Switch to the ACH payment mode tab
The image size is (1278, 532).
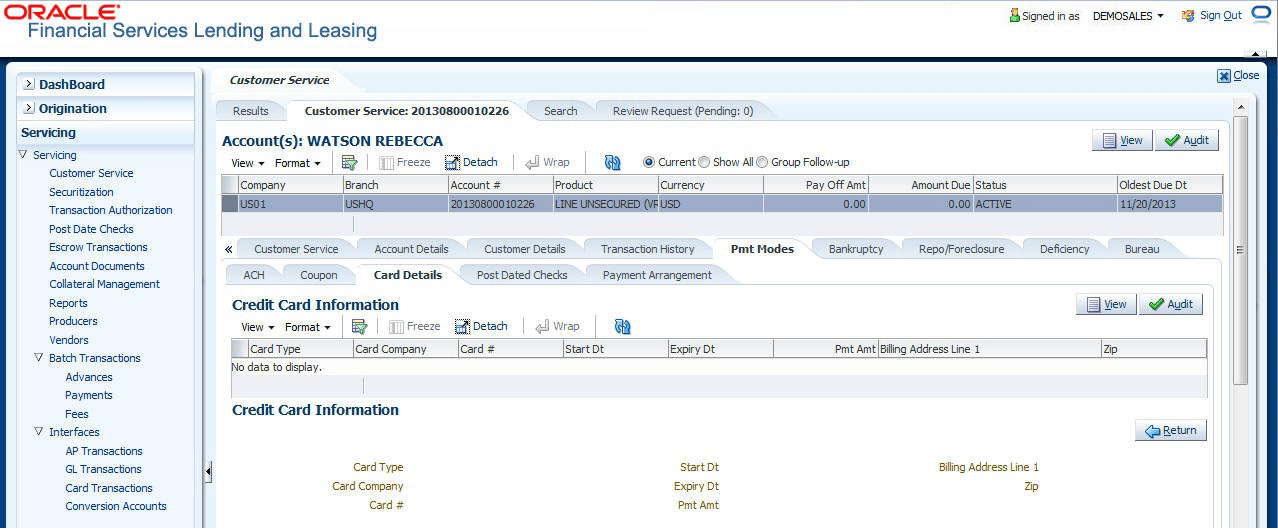254,275
